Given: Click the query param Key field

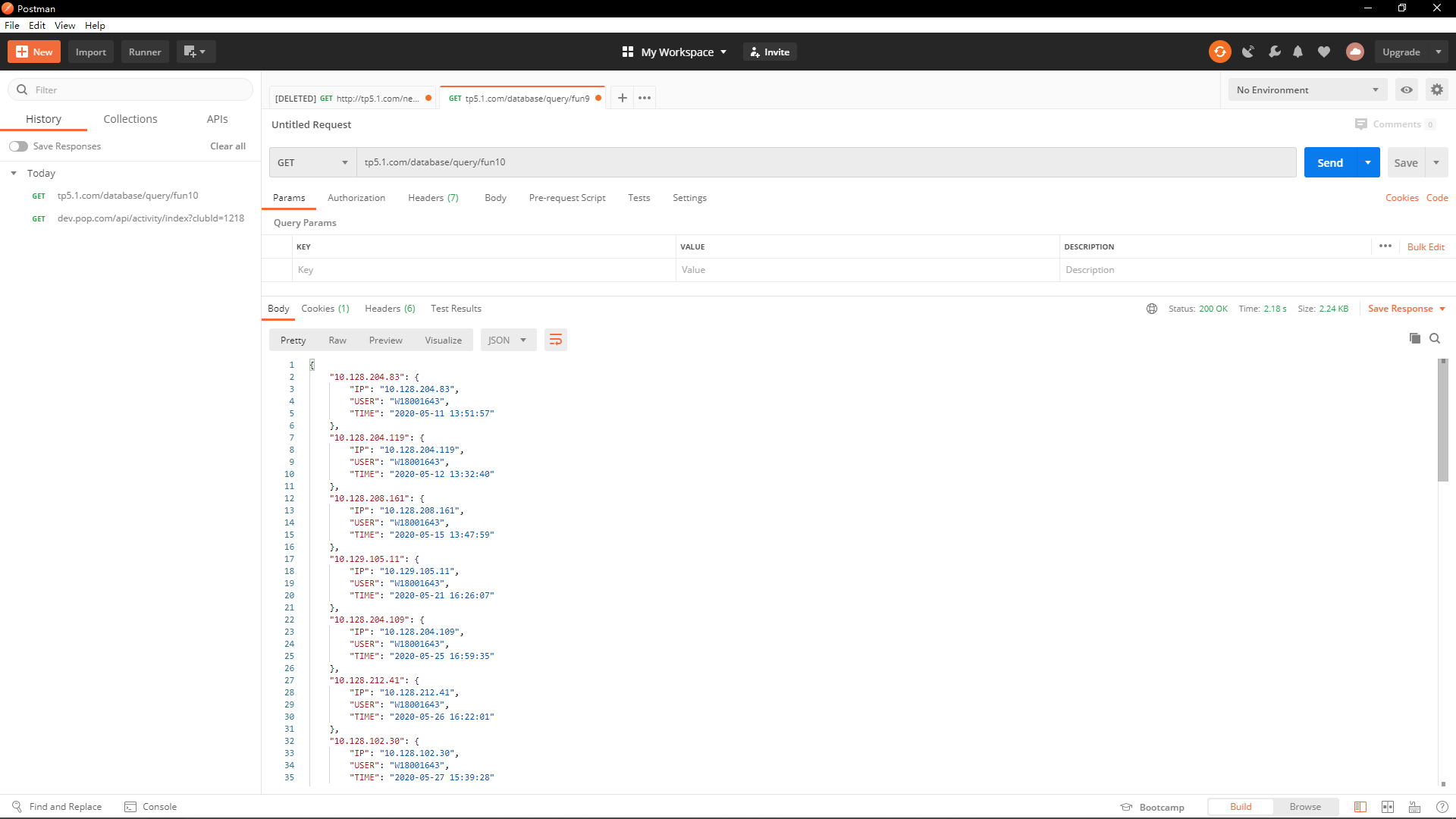Looking at the screenshot, I should click(484, 270).
